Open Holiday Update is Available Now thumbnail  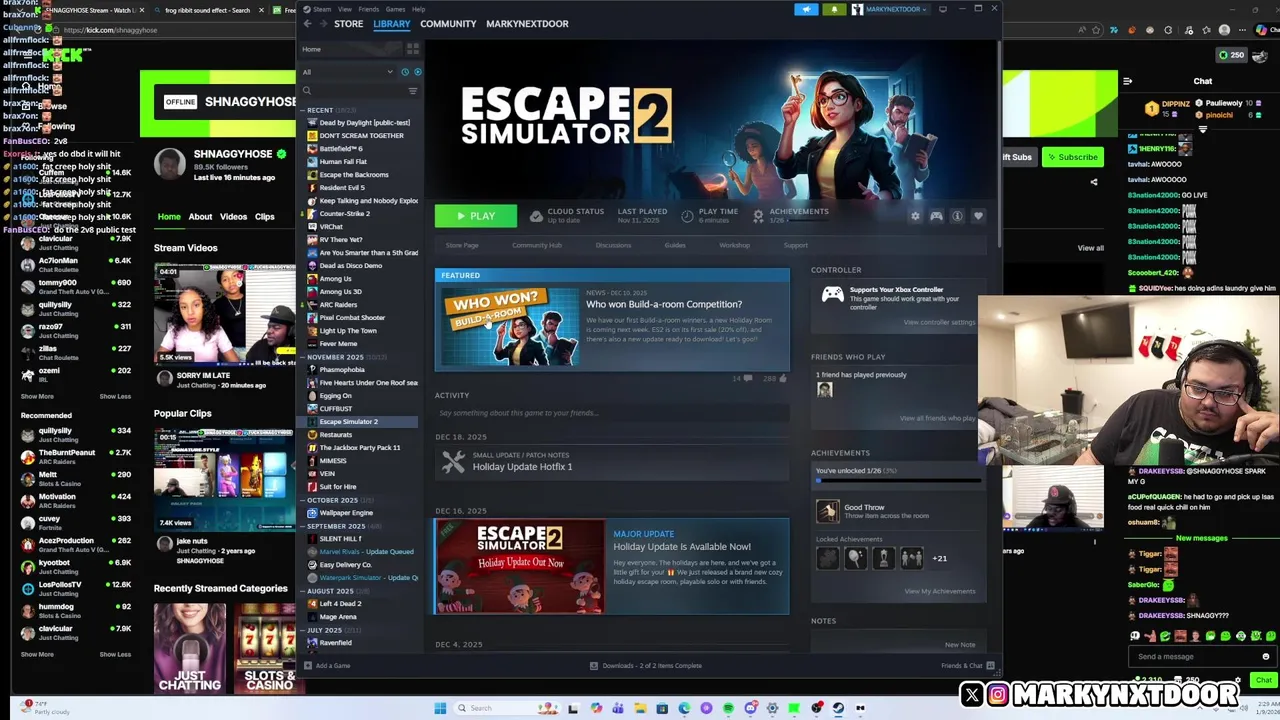pyautogui.click(x=519, y=567)
